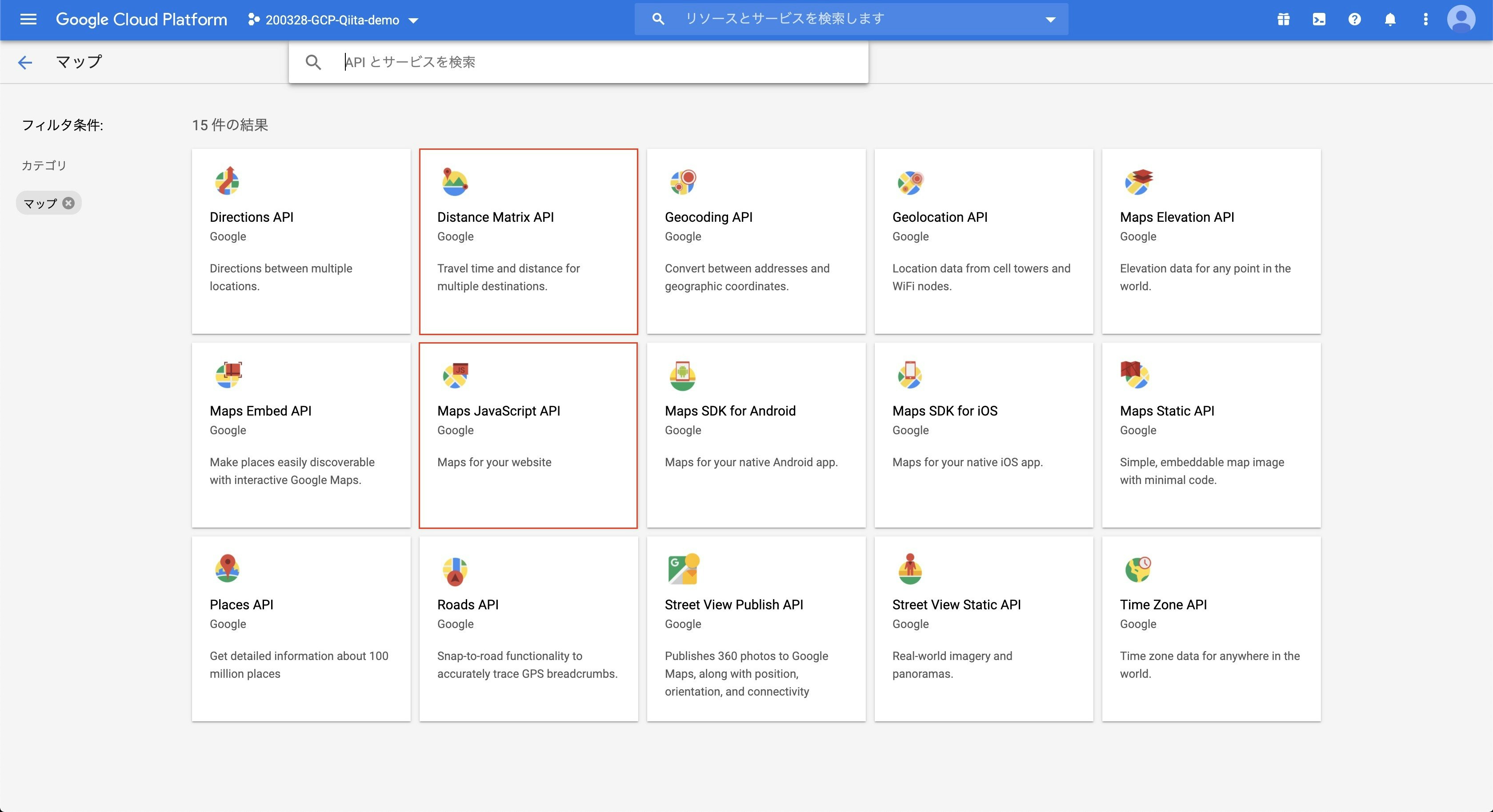1493x812 pixels.
Task: Click the Maps SDK for Android icon
Action: (x=682, y=376)
